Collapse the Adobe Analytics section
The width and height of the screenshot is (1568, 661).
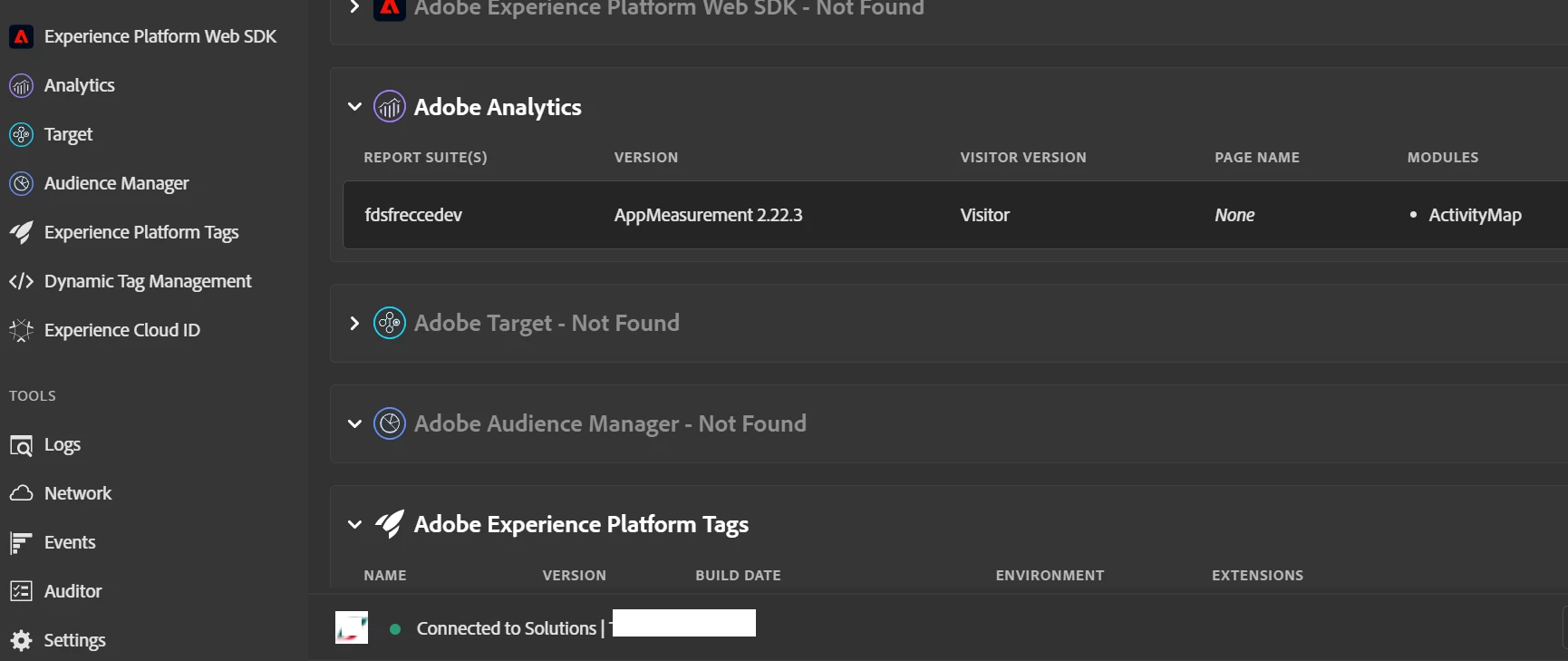pyautogui.click(x=354, y=107)
